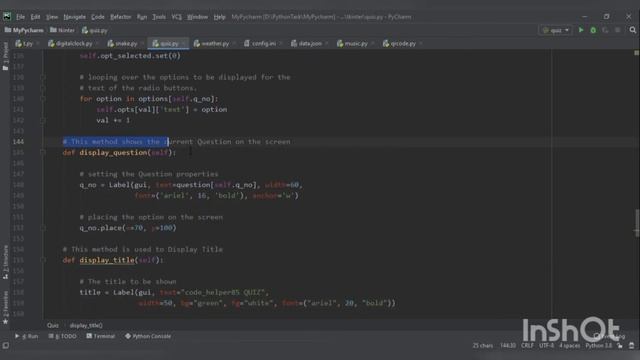Open the Python Console tool window

pos(148,336)
